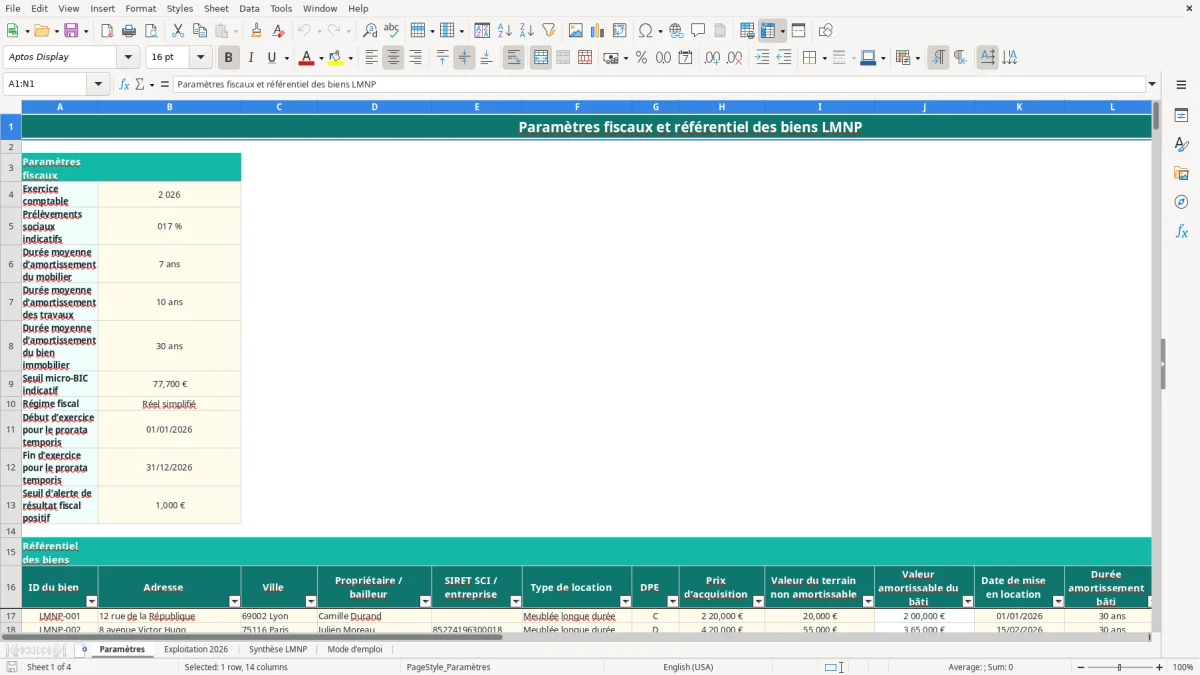Image resolution: width=1200 pixels, height=675 pixels.
Task: Insert a hyperlink
Action: pos(676,31)
